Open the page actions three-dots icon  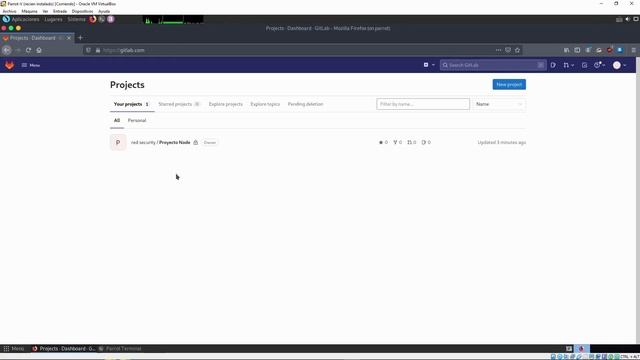[x=498, y=50]
